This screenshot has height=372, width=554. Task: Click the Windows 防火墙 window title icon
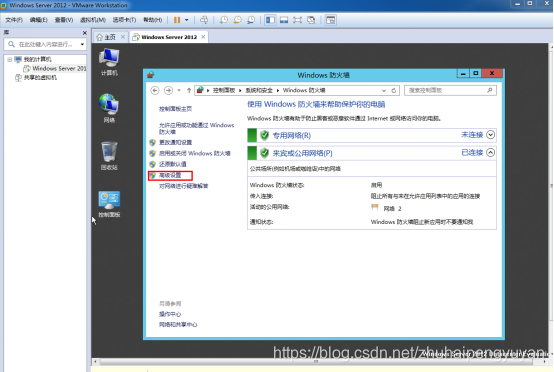tap(151, 75)
